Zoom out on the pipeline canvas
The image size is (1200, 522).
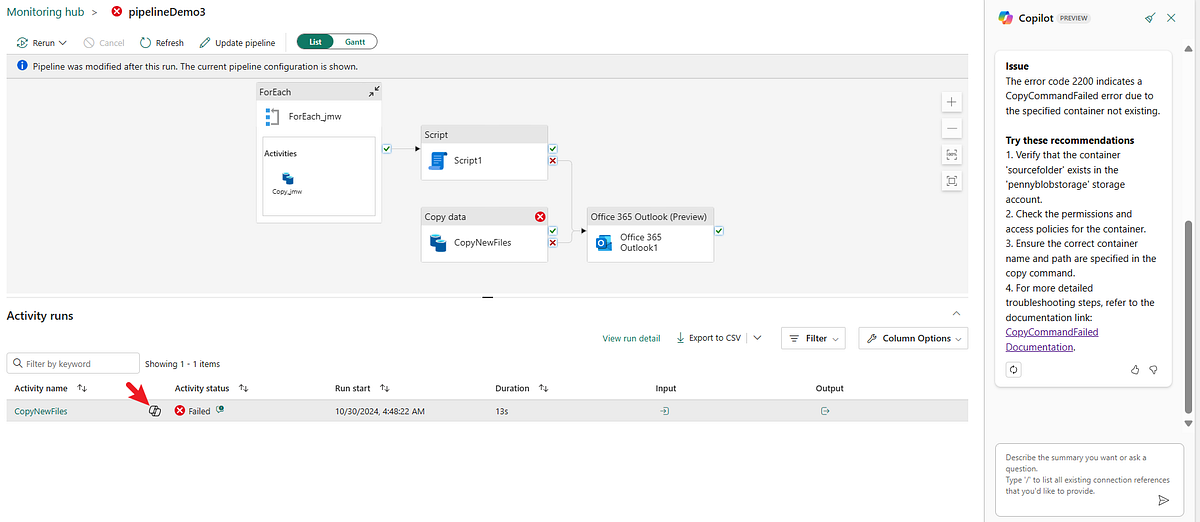point(951,128)
